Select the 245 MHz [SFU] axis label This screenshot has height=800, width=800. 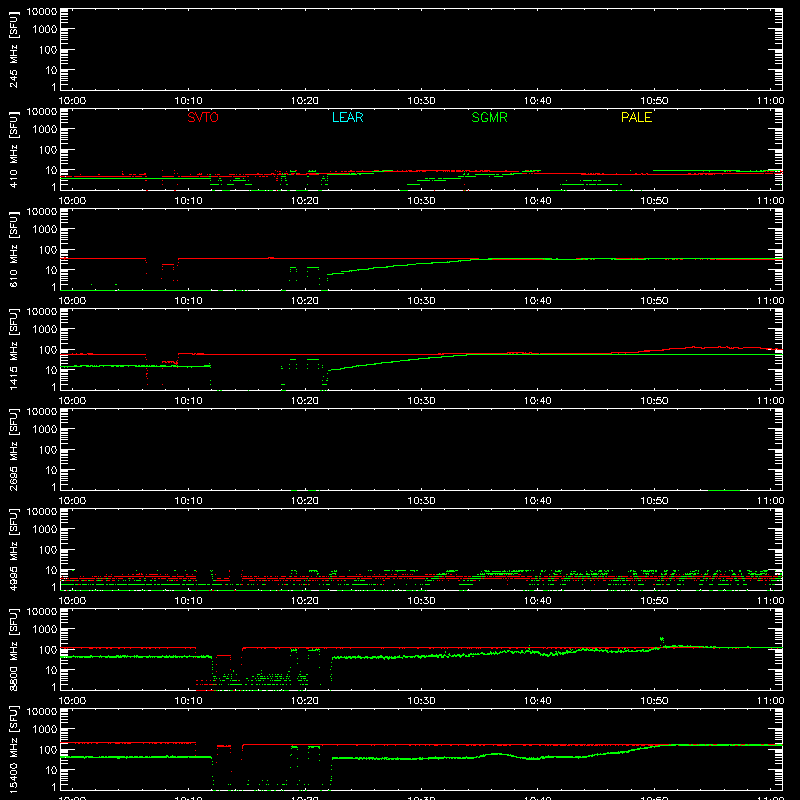13,49
